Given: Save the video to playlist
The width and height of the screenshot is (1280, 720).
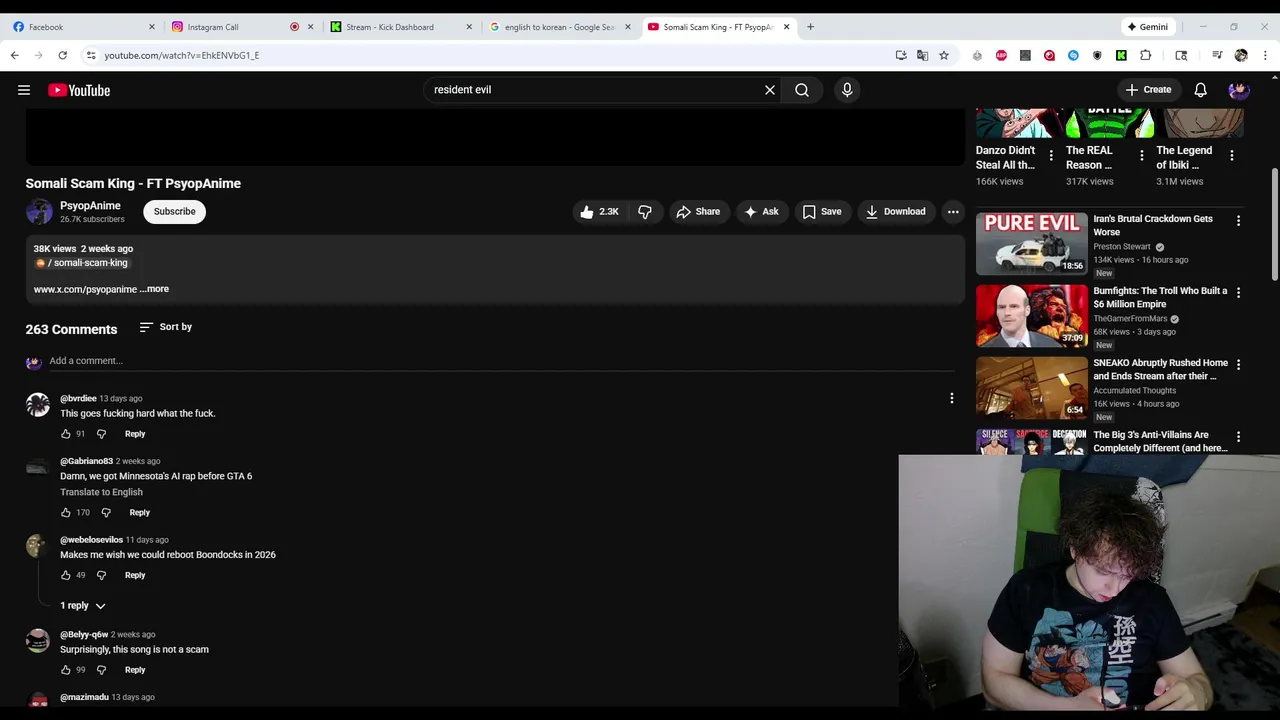Looking at the screenshot, I should point(822,212).
